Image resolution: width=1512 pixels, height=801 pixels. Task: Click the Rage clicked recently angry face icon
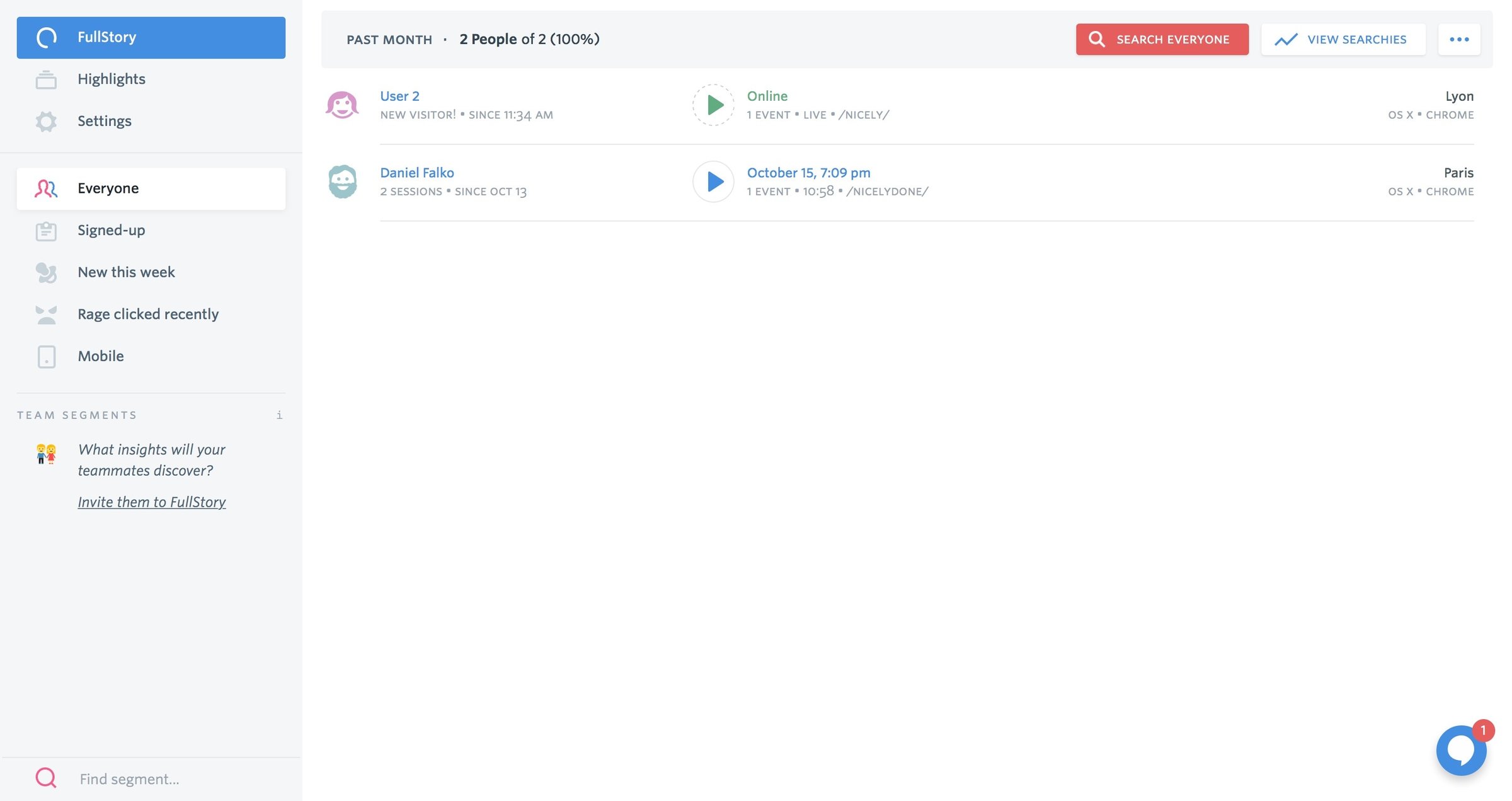(x=46, y=314)
